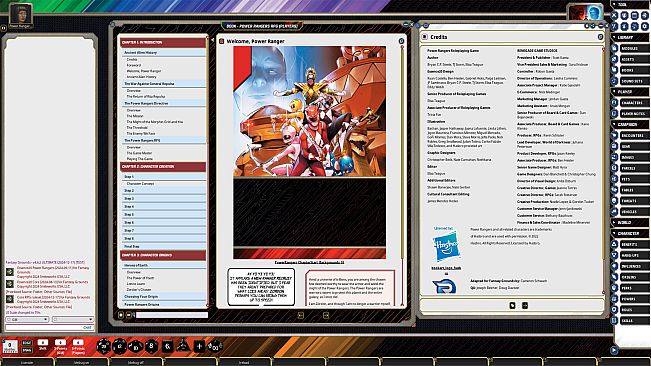The height and width of the screenshot is (366, 651).
Task: Click the contents search field
Action: [x=172, y=315]
